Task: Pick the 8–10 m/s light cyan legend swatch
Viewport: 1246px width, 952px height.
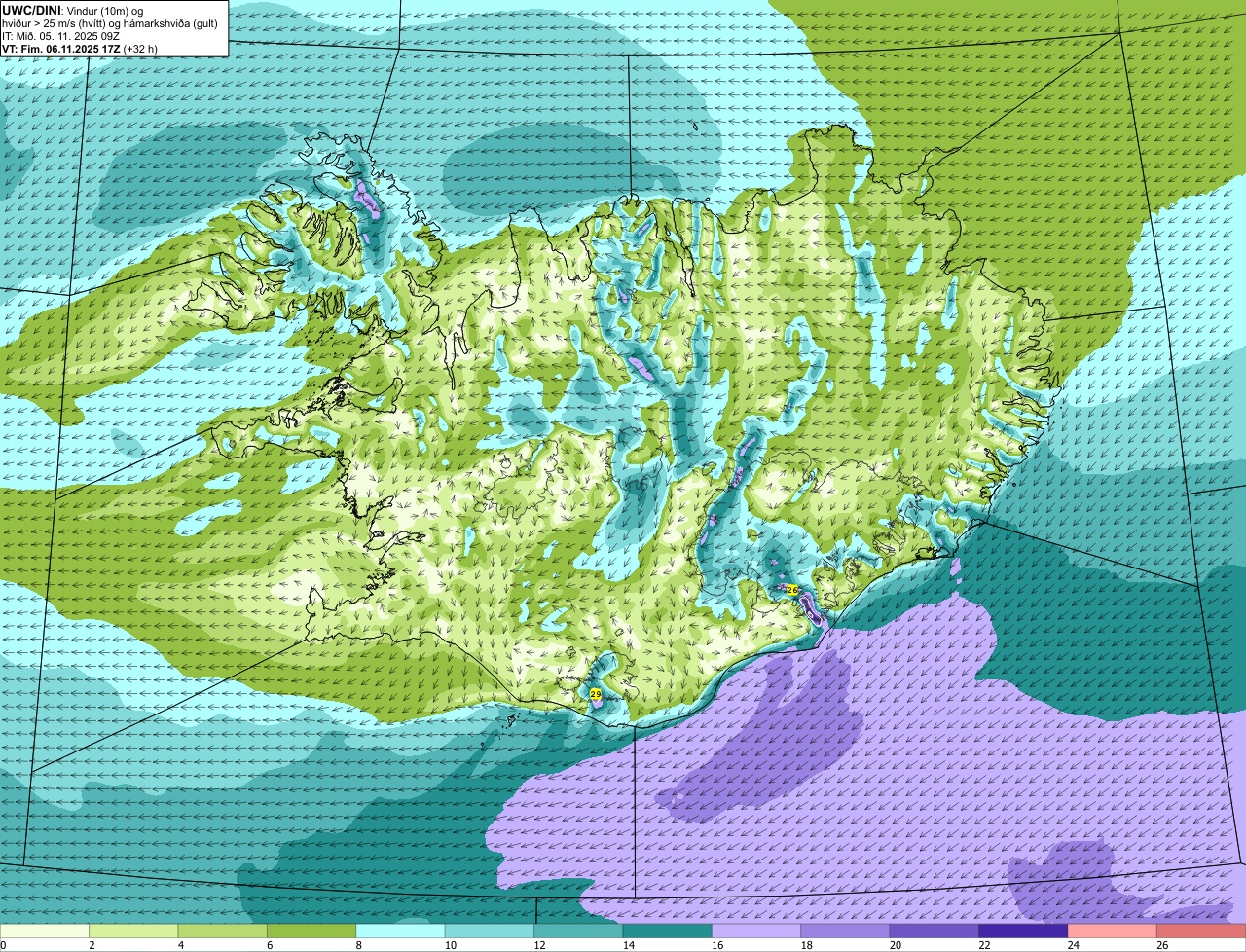Action: 400,932
